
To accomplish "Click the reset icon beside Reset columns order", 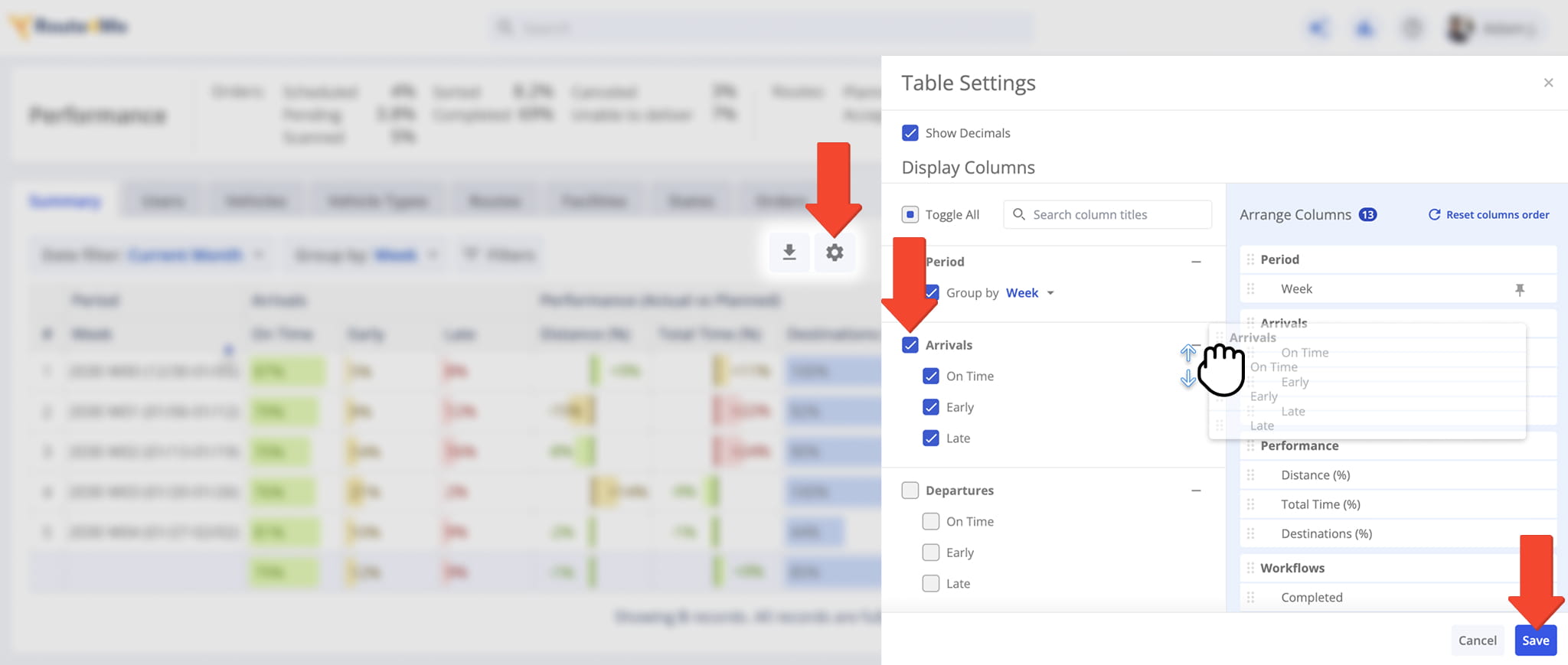I will click(x=1434, y=215).
